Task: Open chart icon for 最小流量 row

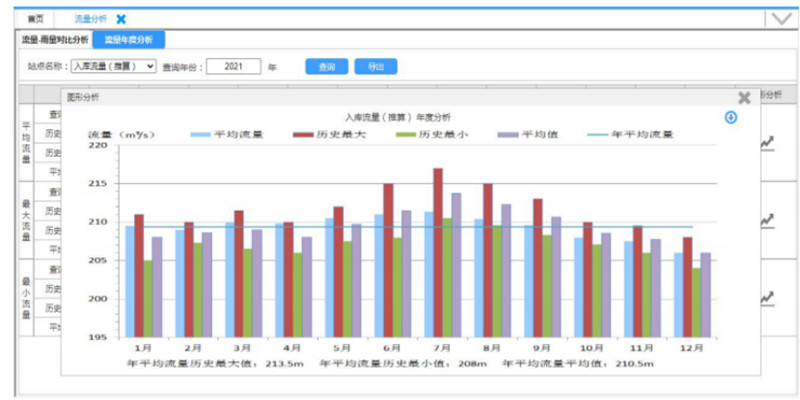Action: pyautogui.click(x=767, y=297)
